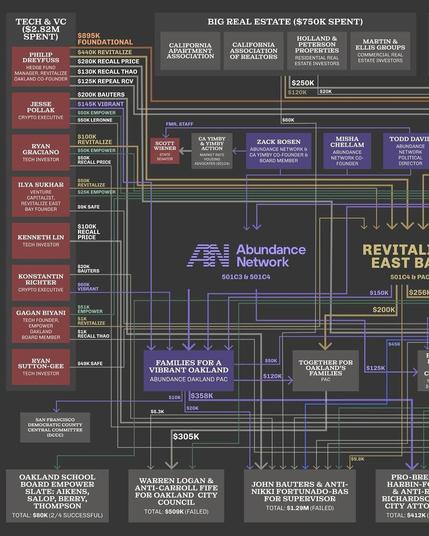Click the Warren Logan & Anti-Carroll Fife box

point(176,496)
